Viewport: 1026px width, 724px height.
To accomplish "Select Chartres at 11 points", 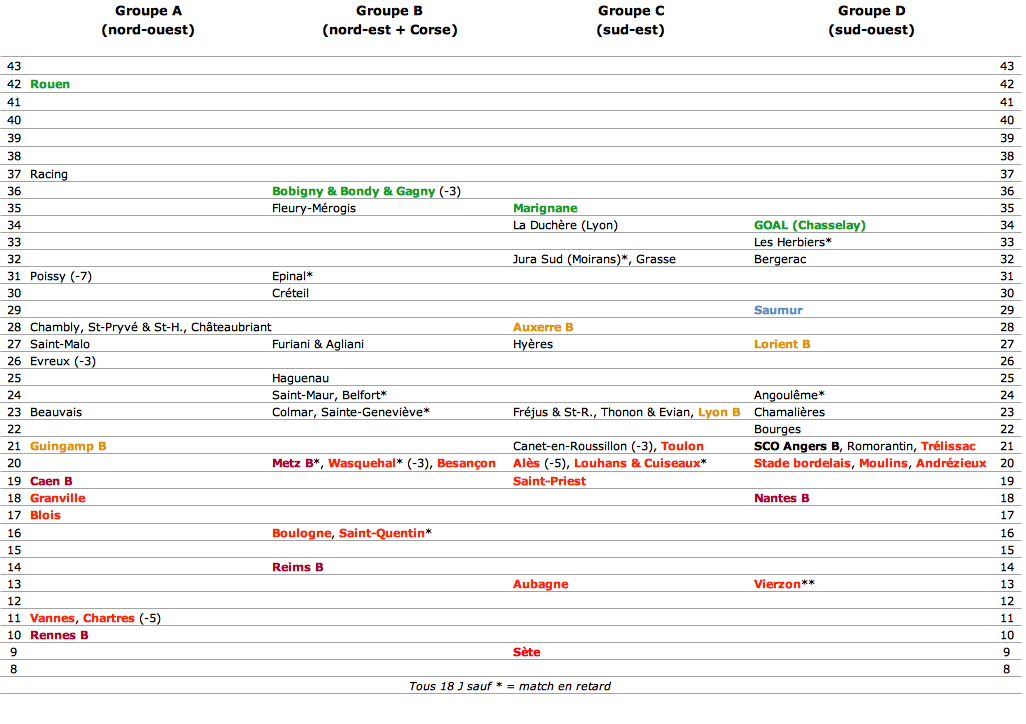I will pyautogui.click(x=109, y=618).
